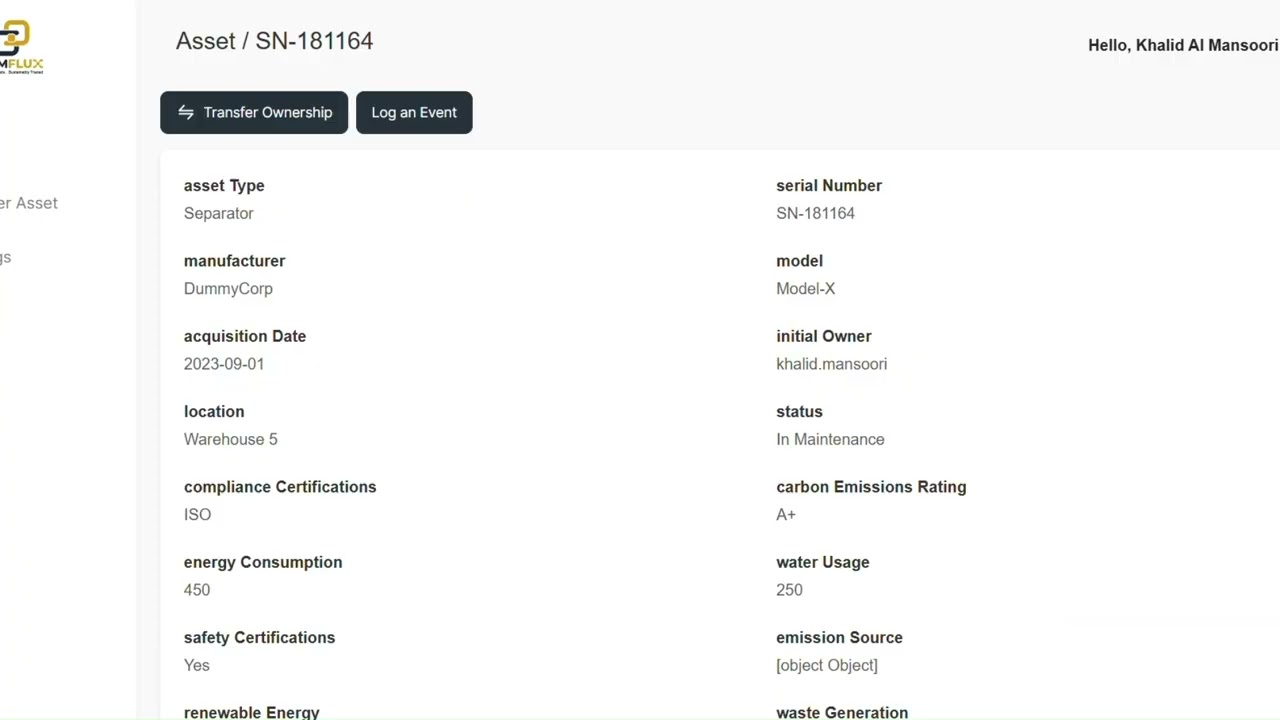Select the compliance certification value ISO

click(198, 514)
